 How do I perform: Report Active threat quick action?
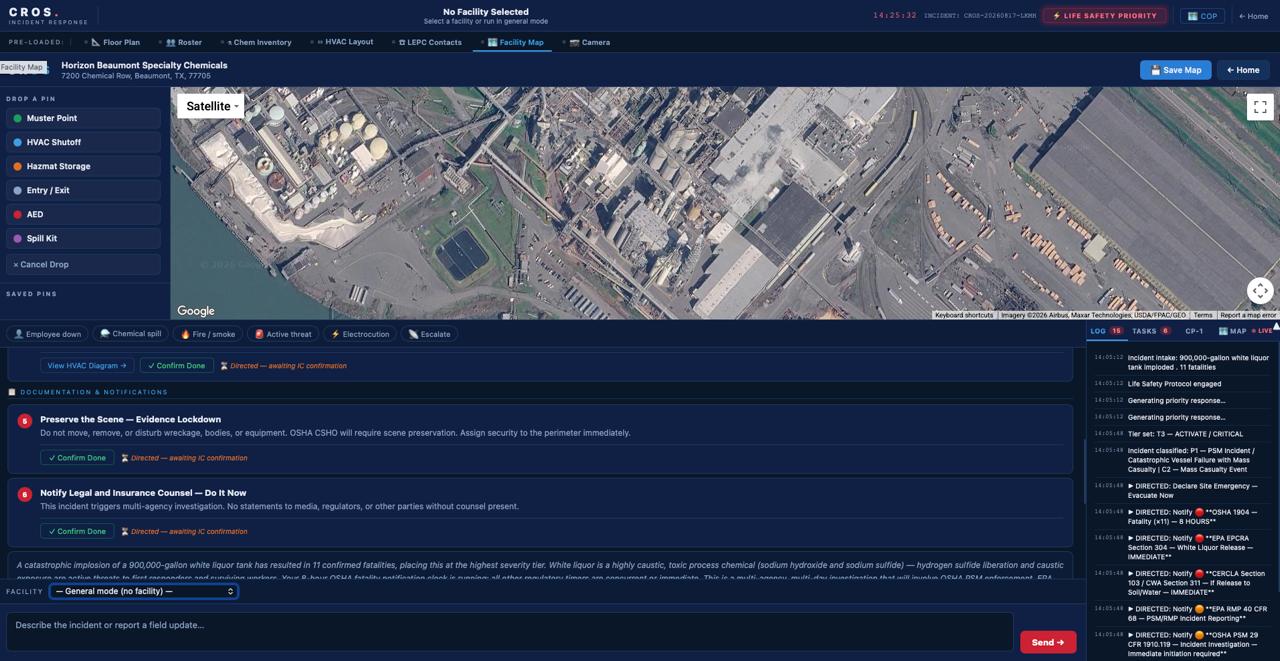tap(283, 334)
